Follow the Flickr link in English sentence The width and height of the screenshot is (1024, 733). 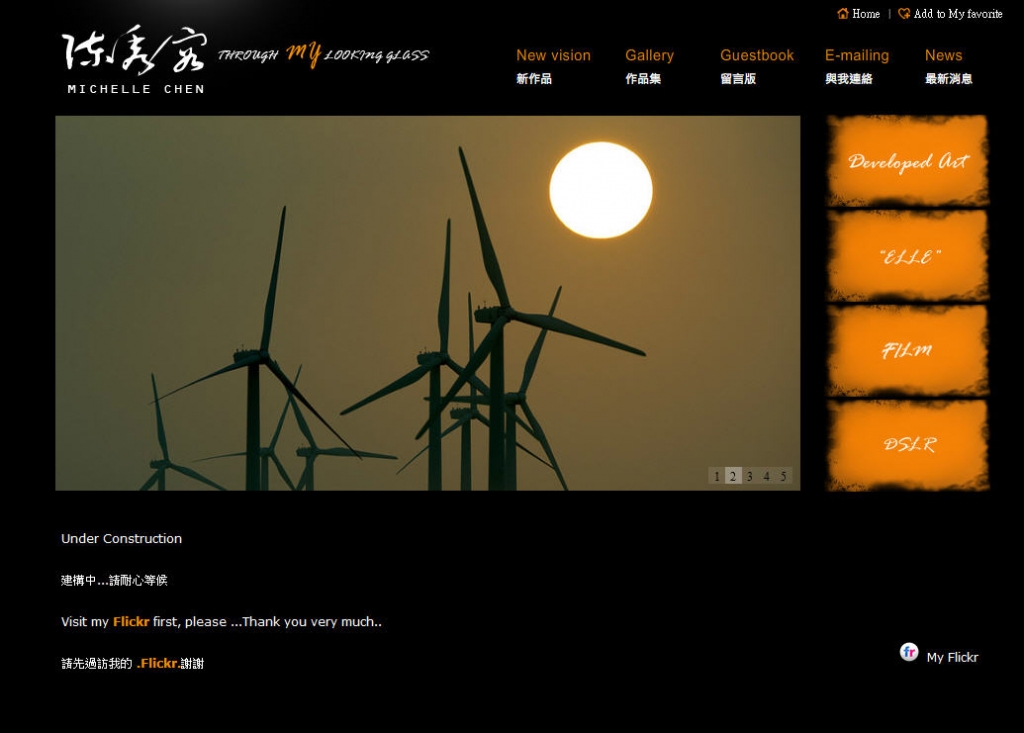(131, 621)
